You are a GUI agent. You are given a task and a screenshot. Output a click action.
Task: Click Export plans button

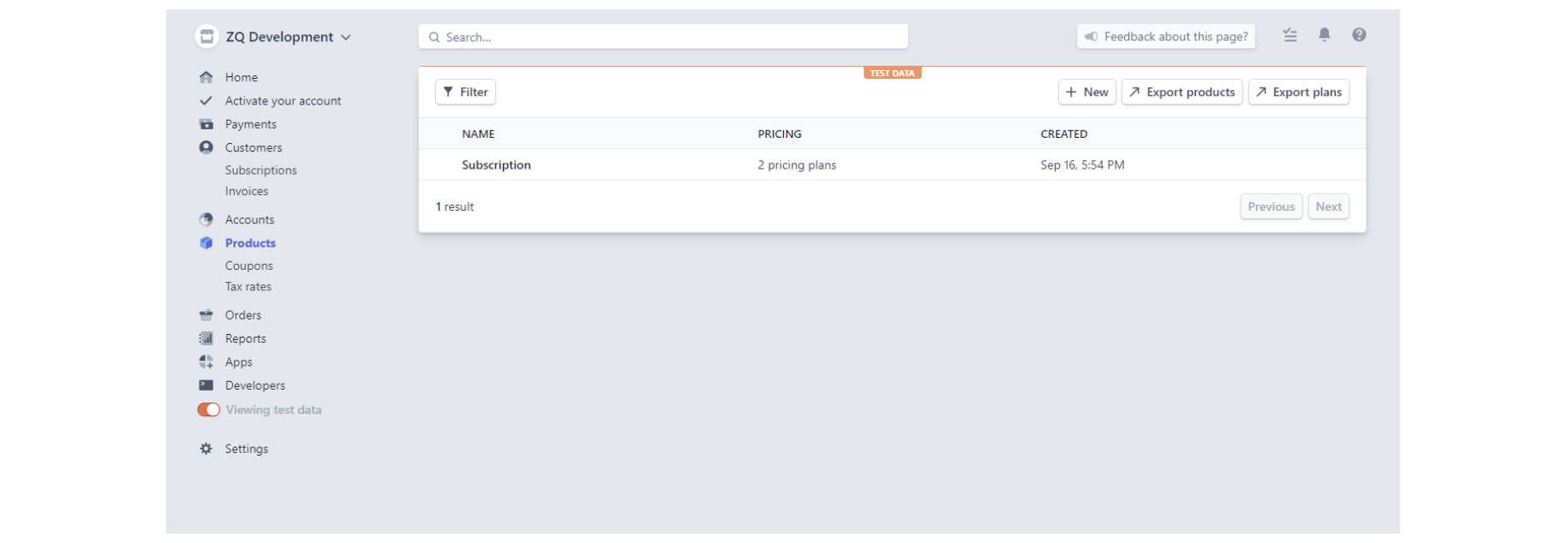pos(1299,92)
